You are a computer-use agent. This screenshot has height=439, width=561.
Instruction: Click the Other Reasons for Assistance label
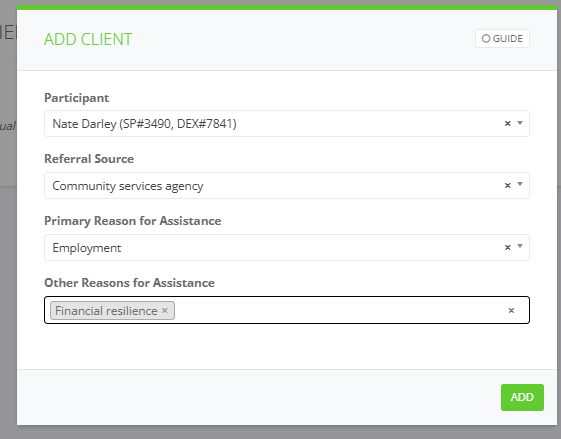click(129, 283)
